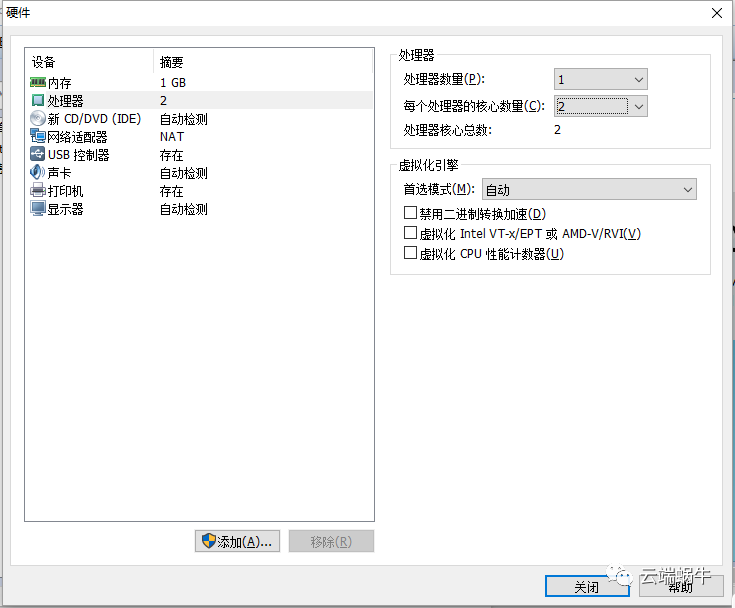The image size is (735, 608).
Task: Select the 声卡 row label
Action: [60, 173]
